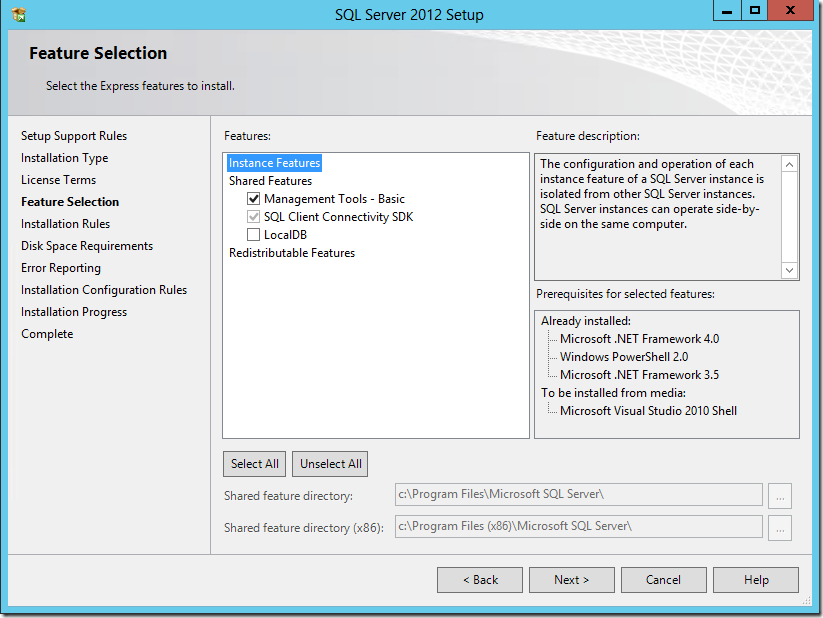823x618 pixels.
Task: Click the Installation Type step
Action: (x=65, y=158)
